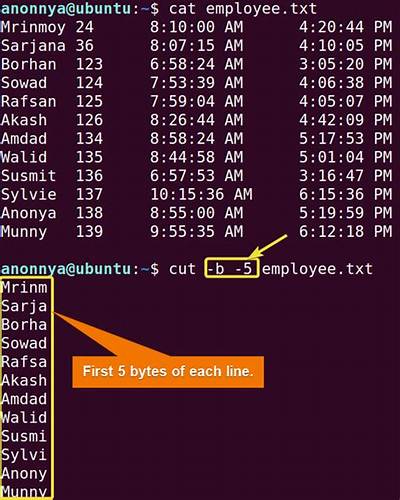Select 'Anonya' in the file listing
This screenshot has width=400, height=500.
28,213
